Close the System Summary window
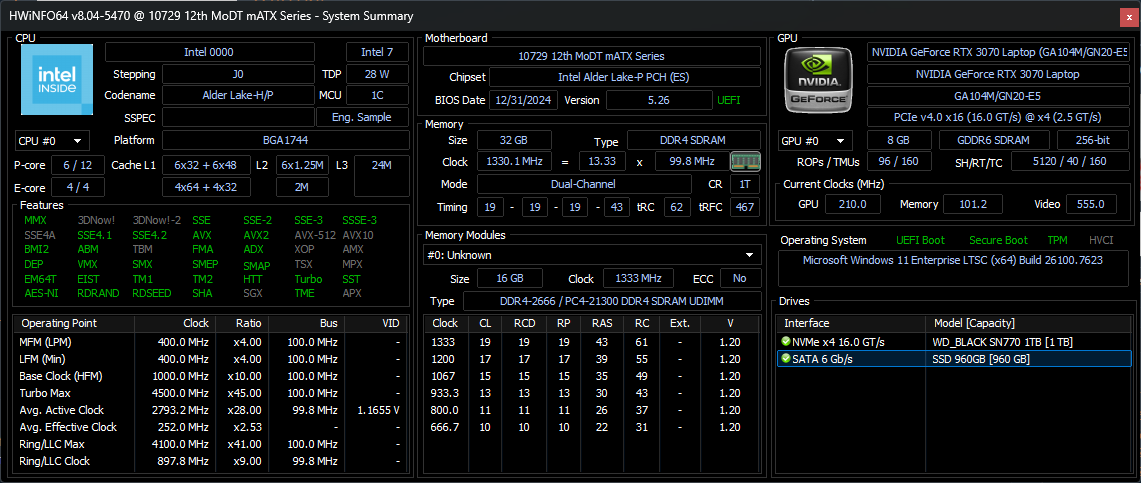 1129,15
